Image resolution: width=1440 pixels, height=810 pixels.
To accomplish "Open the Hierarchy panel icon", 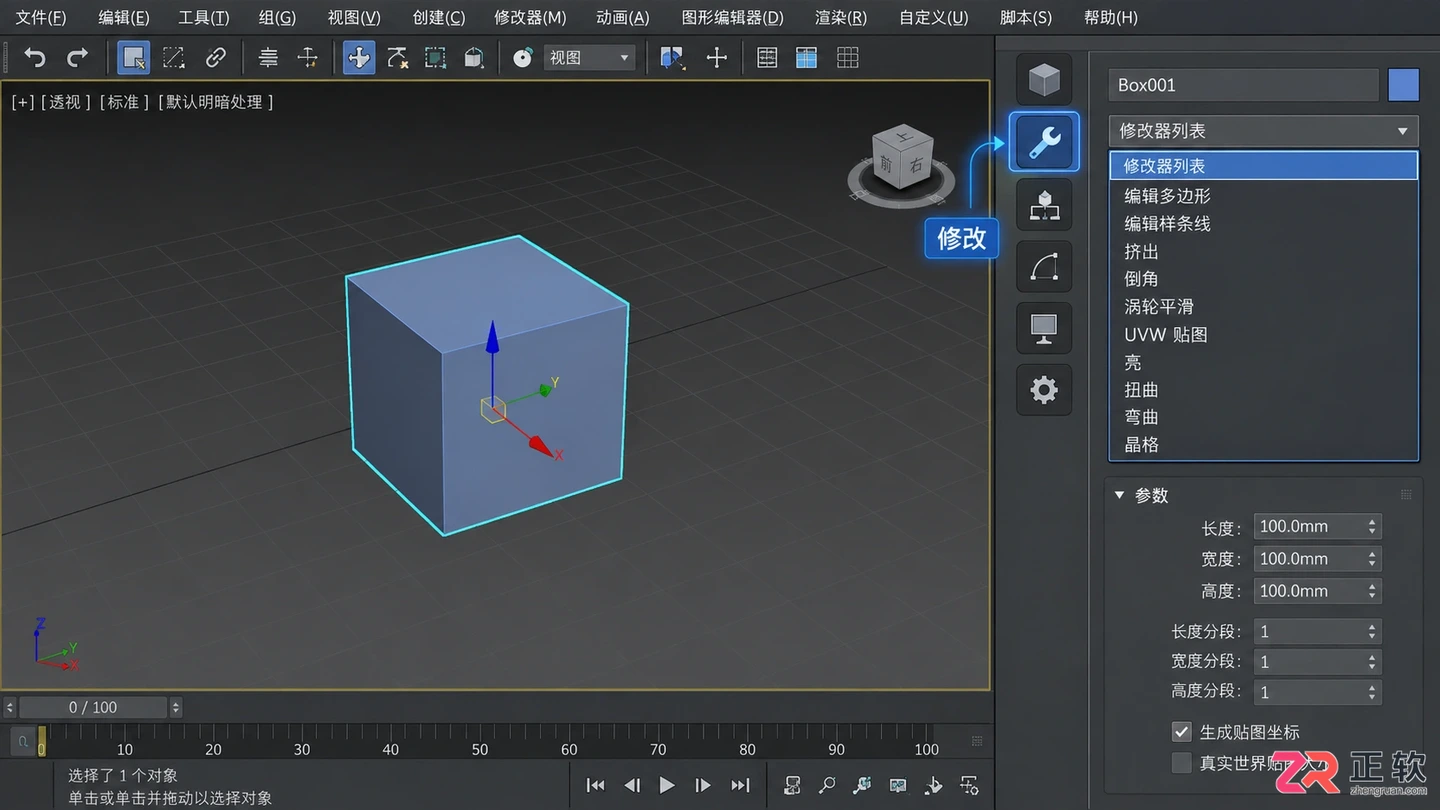I will tap(1044, 204).
